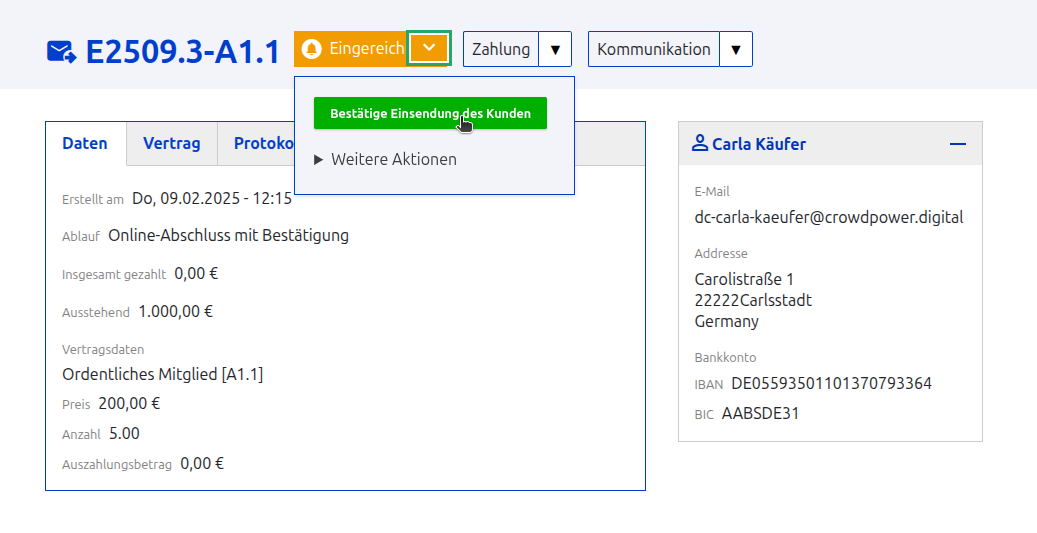Open the Kommunikation dropdown arrow
Screen dimensions: 1037x533
point(736,49)
